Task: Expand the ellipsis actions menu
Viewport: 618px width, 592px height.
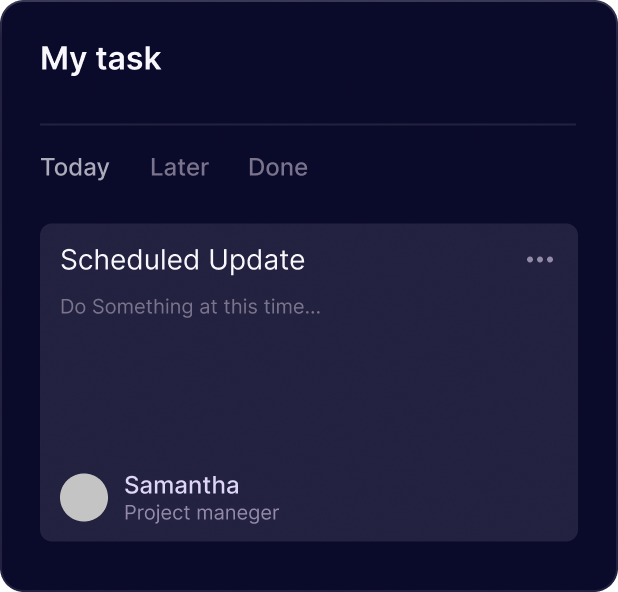Action: coord(540,259)
